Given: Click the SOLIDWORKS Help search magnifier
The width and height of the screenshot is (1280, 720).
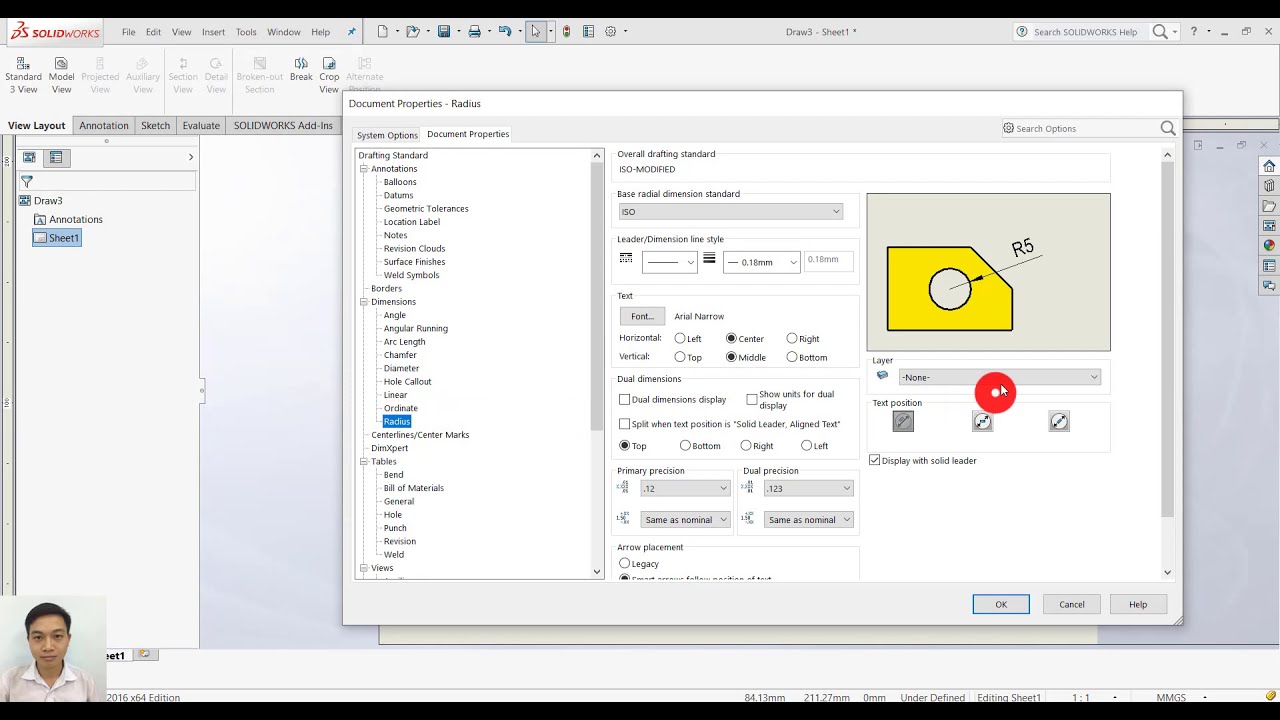Looking at the screenshot, I should tap(1160, 32).
